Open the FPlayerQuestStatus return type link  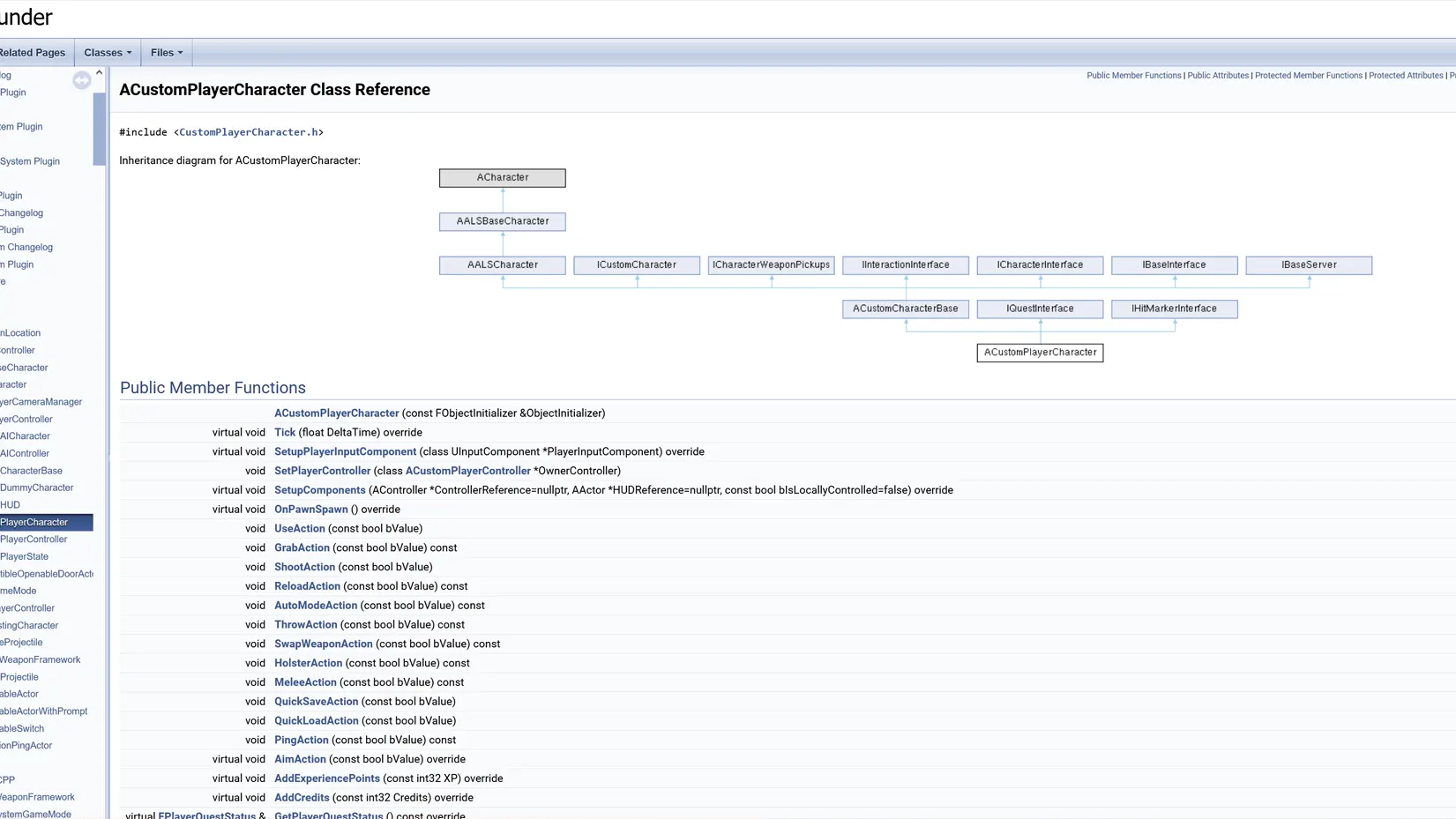pos(206,815)
